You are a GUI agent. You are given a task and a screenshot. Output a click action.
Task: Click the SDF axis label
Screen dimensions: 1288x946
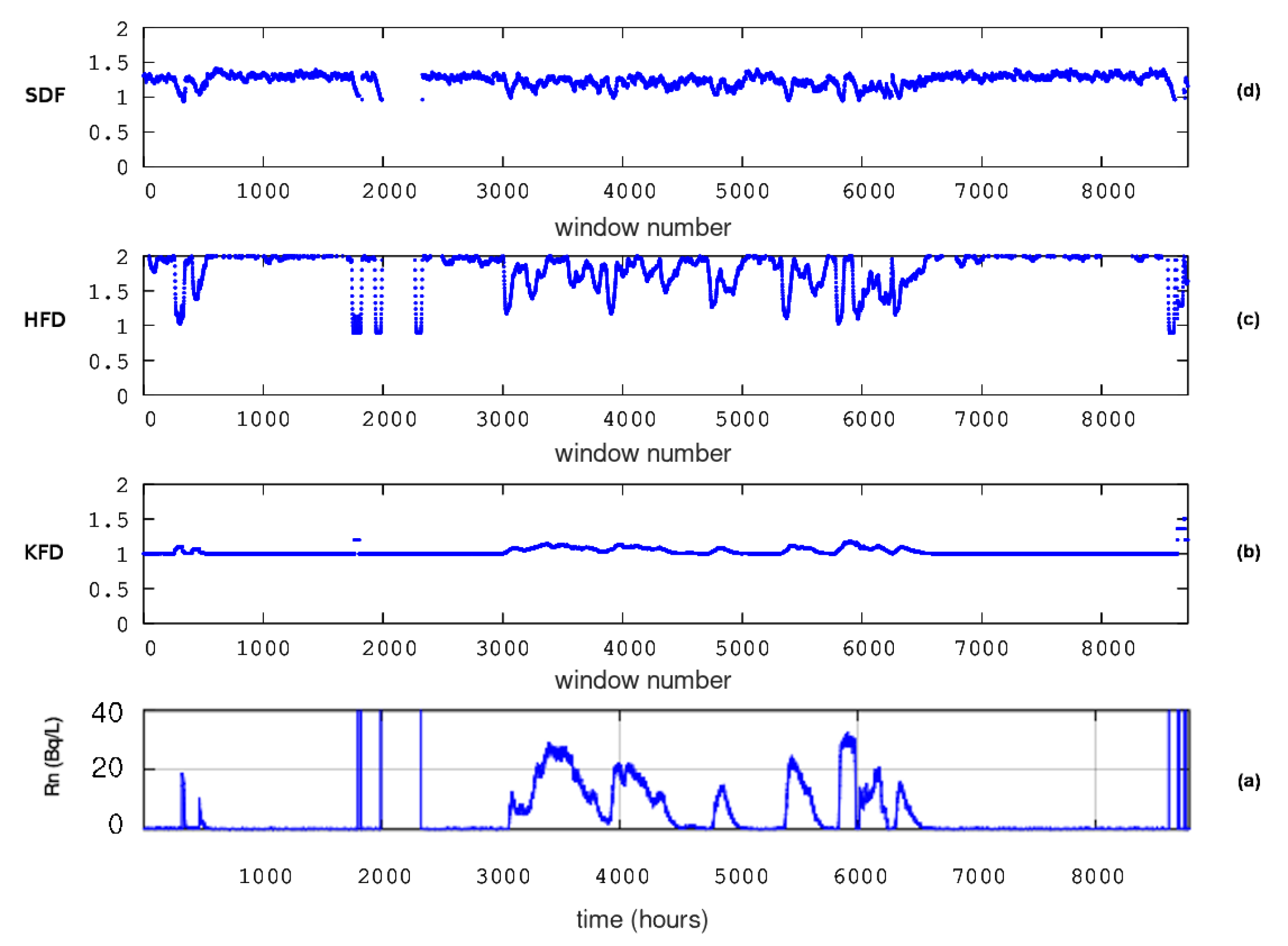(x=45, y=95)
